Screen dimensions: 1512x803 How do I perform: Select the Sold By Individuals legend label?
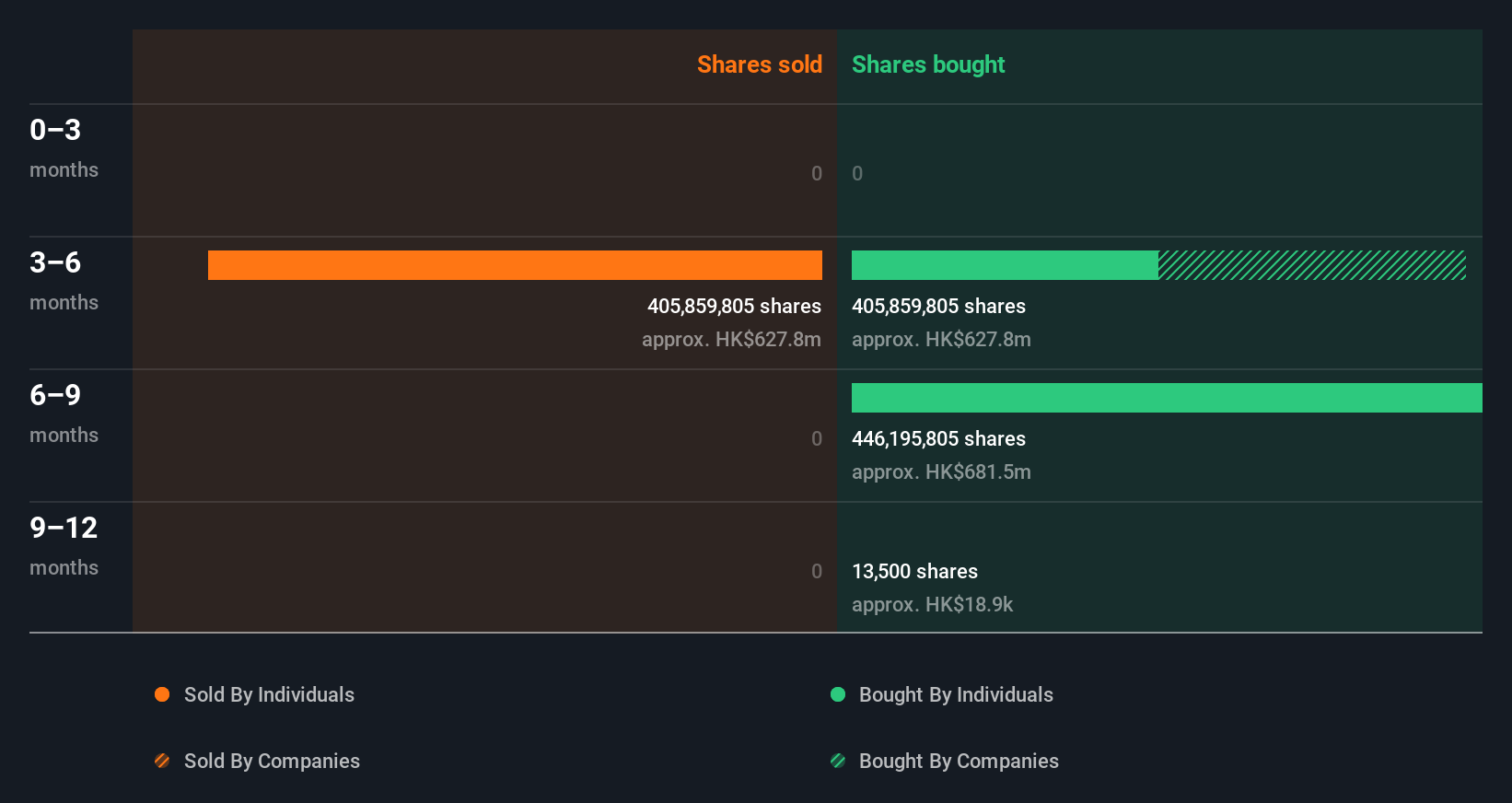tap(269, 695)
